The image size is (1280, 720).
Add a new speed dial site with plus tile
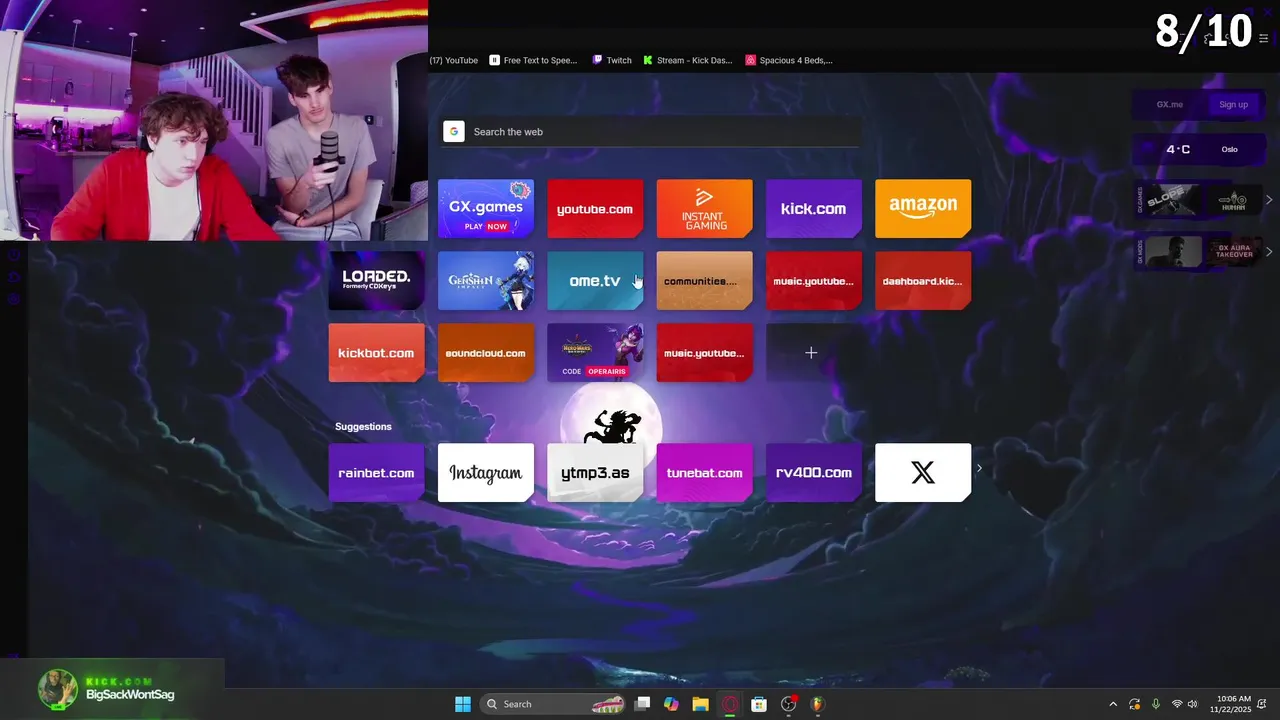(x=813, y=353)
